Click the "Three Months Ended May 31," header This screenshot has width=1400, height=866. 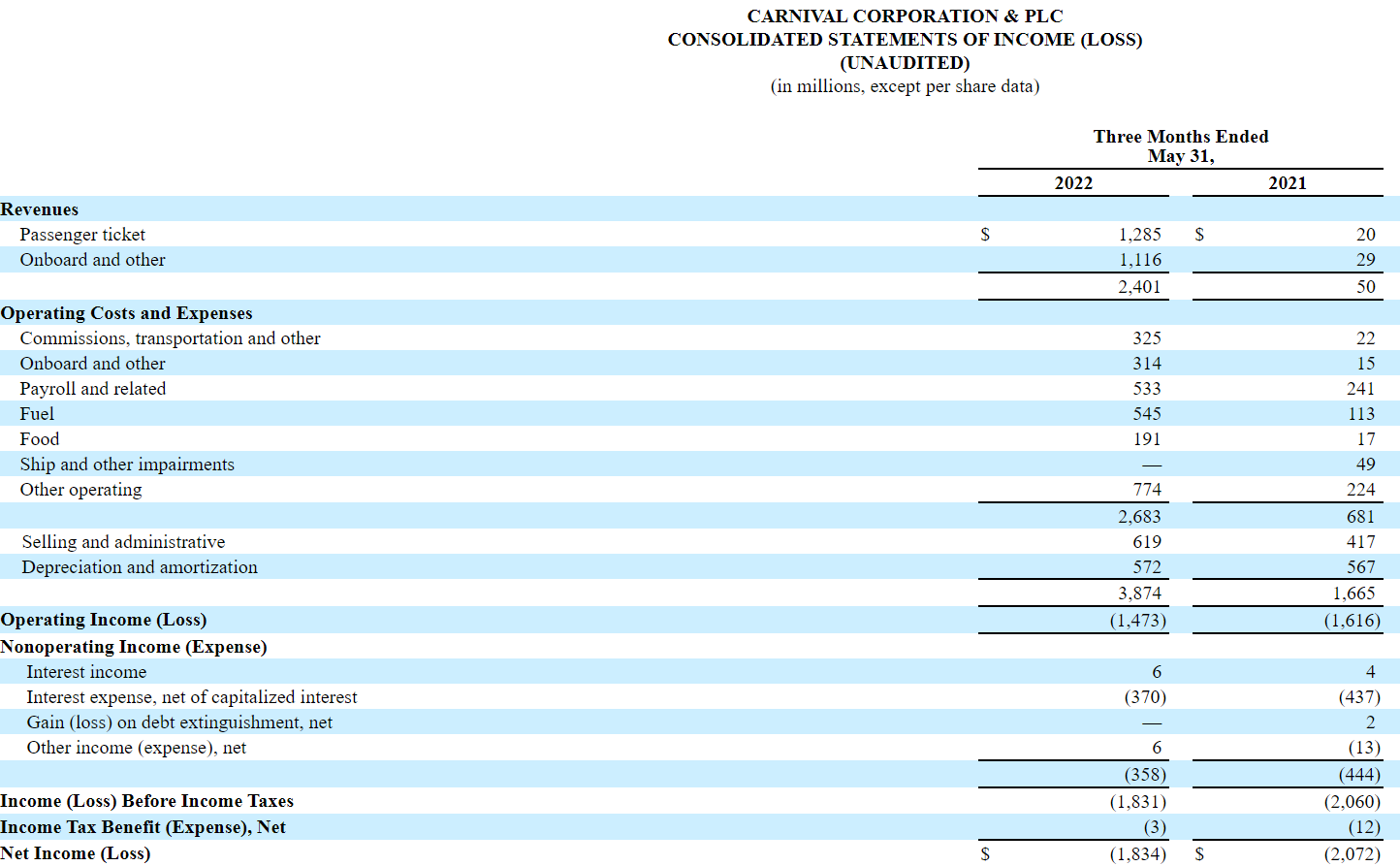coord(1181,146)
